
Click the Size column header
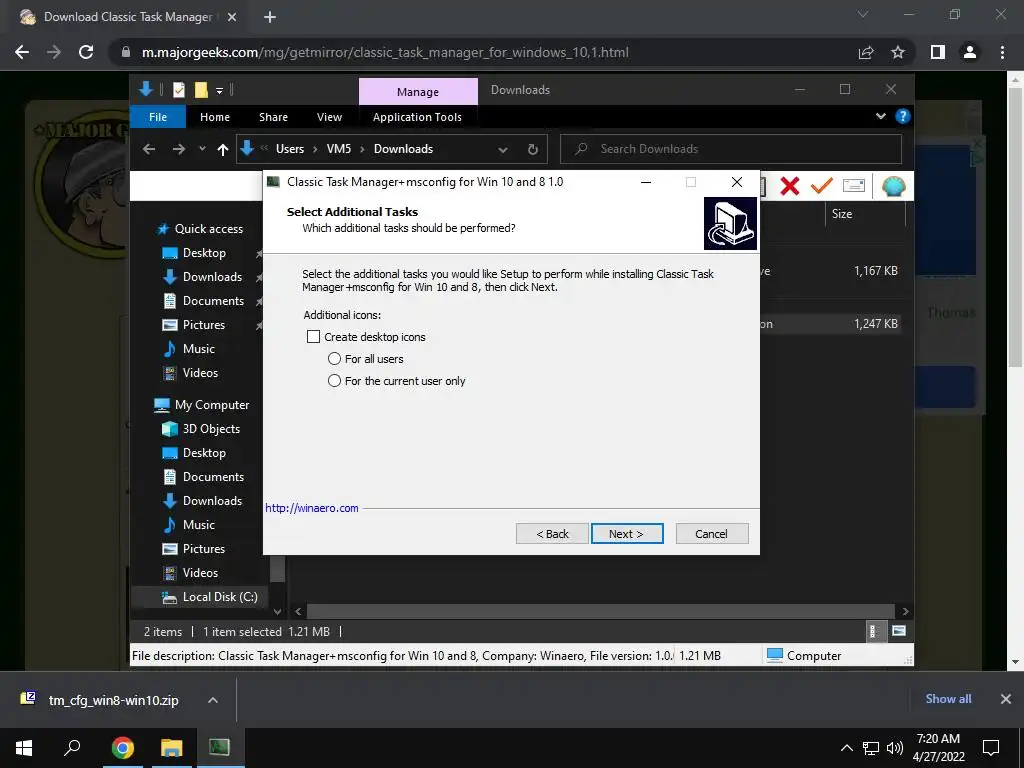842,214
